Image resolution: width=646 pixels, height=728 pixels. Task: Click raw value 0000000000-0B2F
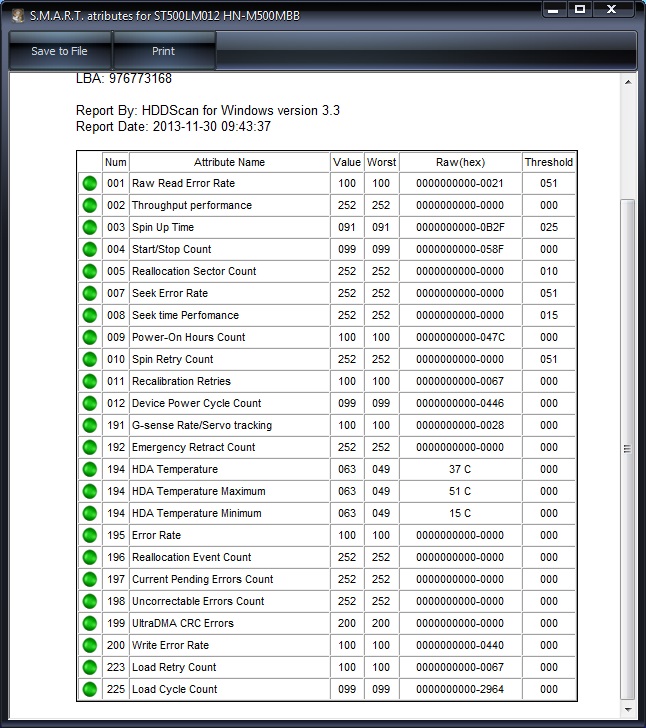tap(460, 228)
